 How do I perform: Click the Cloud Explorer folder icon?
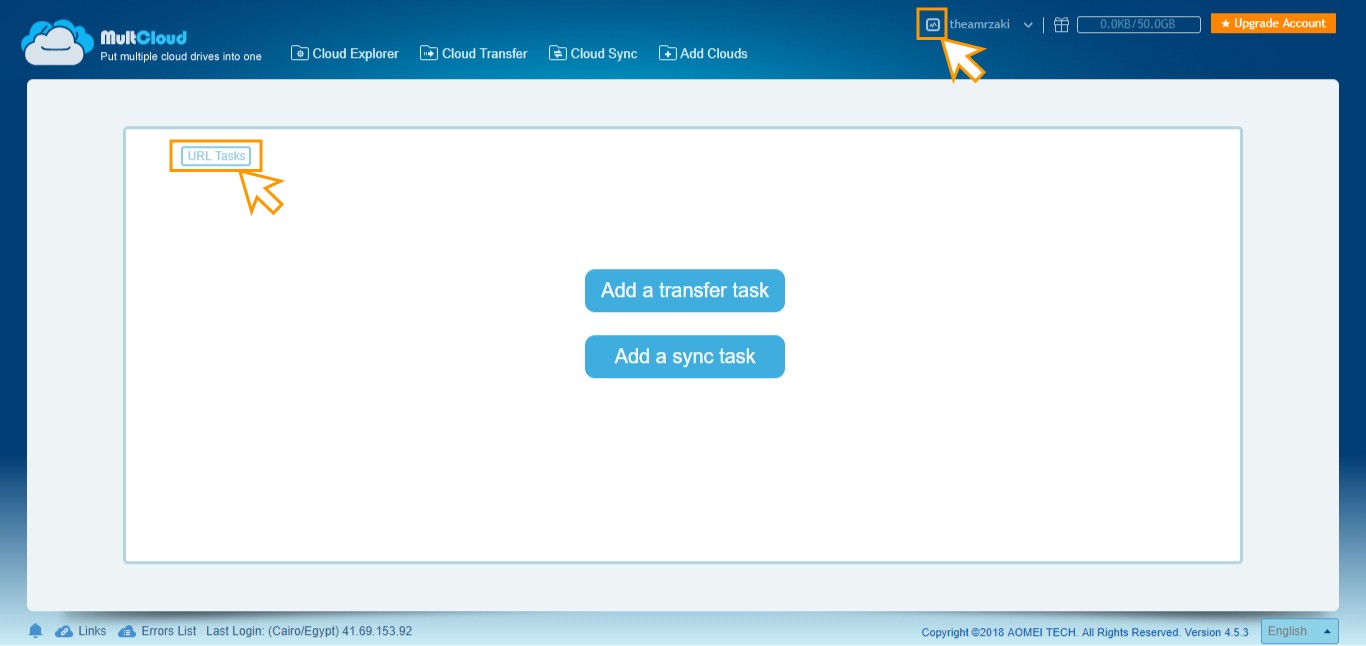[300, 53]
